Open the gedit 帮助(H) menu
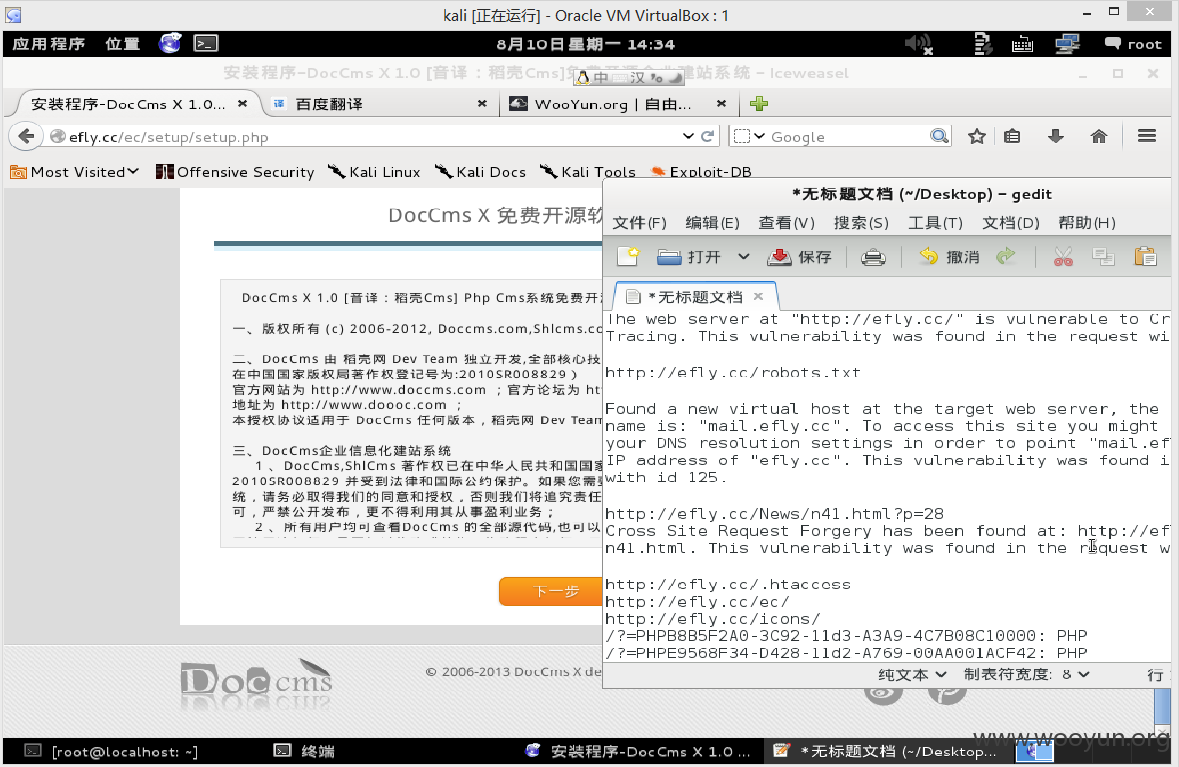The image size is (1179, 767). [x=1087, y=223]
